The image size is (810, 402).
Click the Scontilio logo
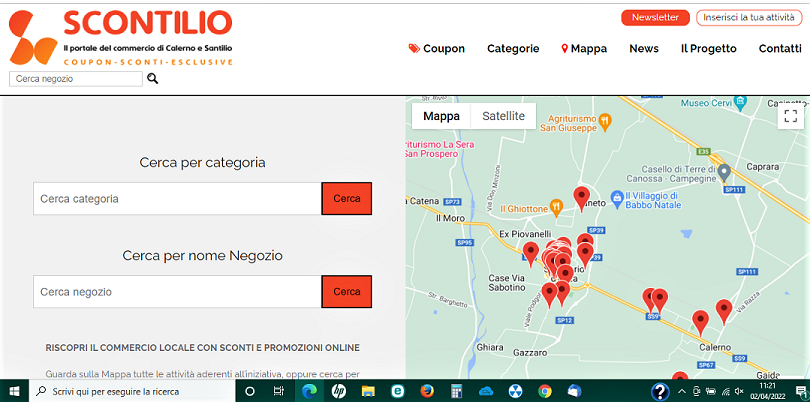pyautogui.click(x=121, y=38)
